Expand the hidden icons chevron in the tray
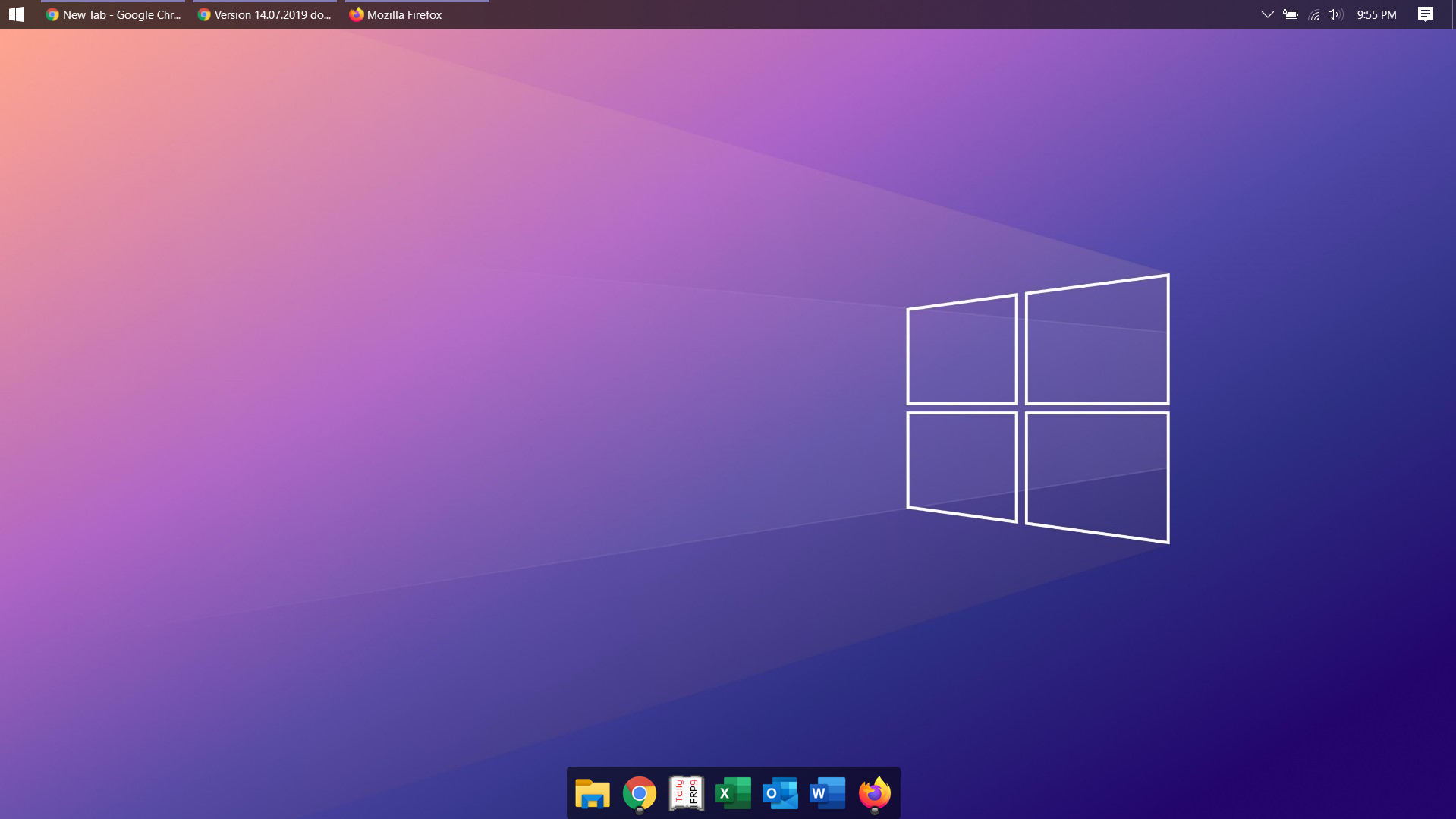 (1266, 14)
